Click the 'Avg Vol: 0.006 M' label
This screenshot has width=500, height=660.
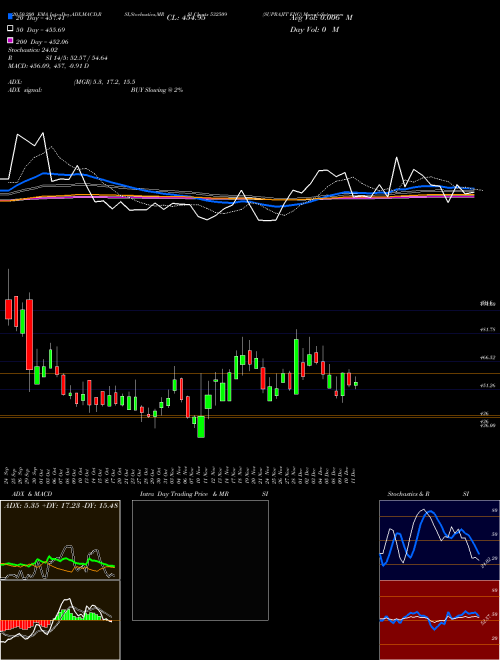321,18
